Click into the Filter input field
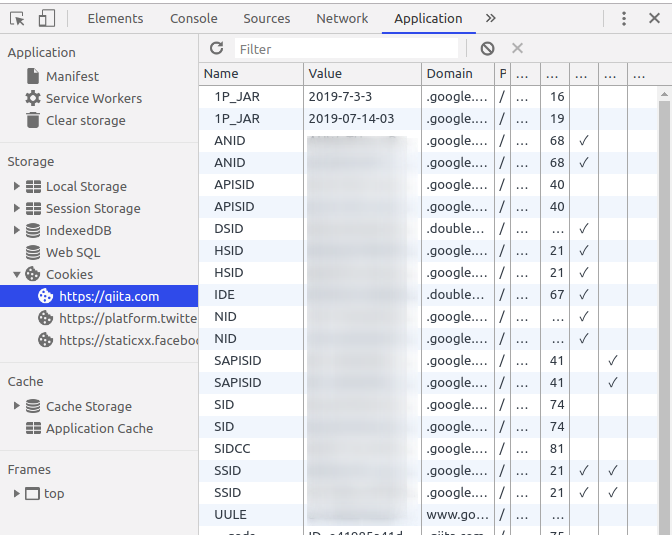Viewport: 672px width, 535px height. coord(345,48)
